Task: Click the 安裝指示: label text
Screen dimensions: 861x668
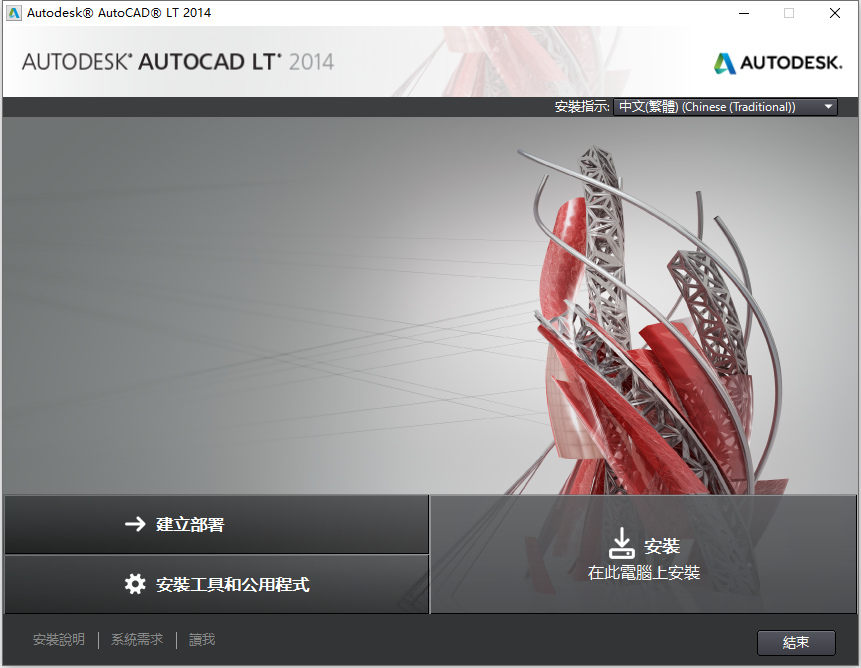Action: (x=582, y=106)
